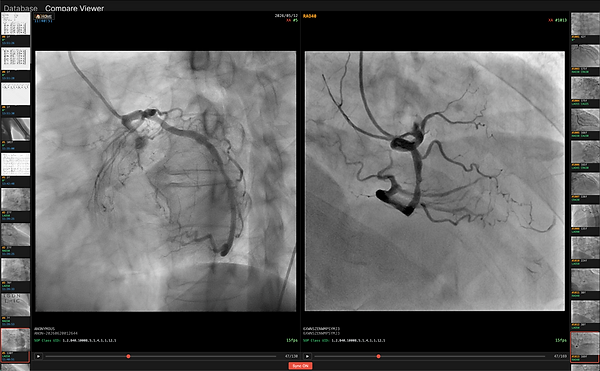The width and height of the screenshot is (600, 371).
Task: Play the left angiogram cine loop
Action: click(x=38, y=356)
